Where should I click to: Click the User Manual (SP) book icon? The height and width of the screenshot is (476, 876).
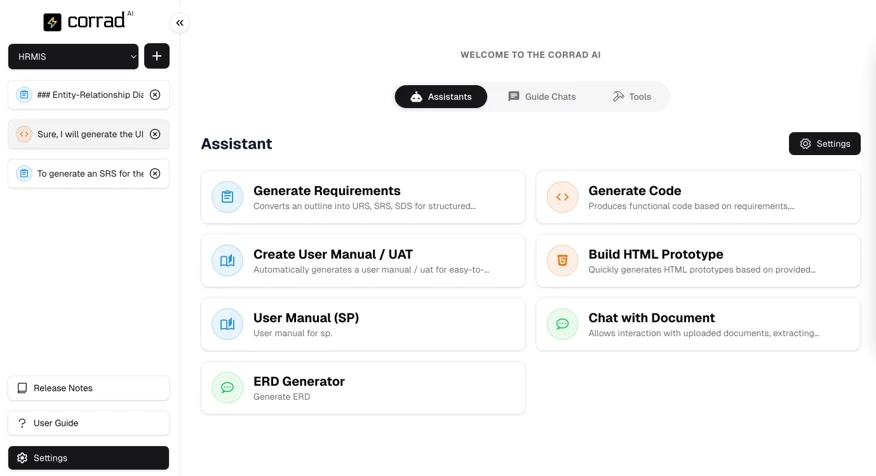pos(227,325)
